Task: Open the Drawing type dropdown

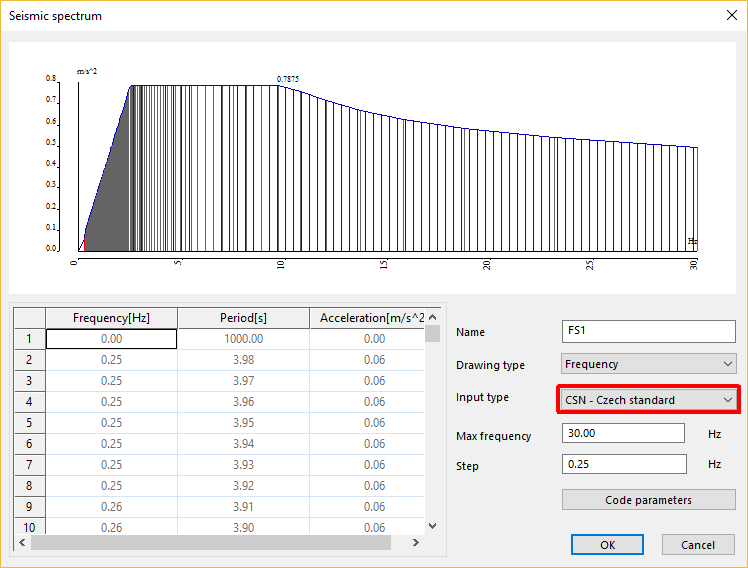Action: tap(649, 364)
